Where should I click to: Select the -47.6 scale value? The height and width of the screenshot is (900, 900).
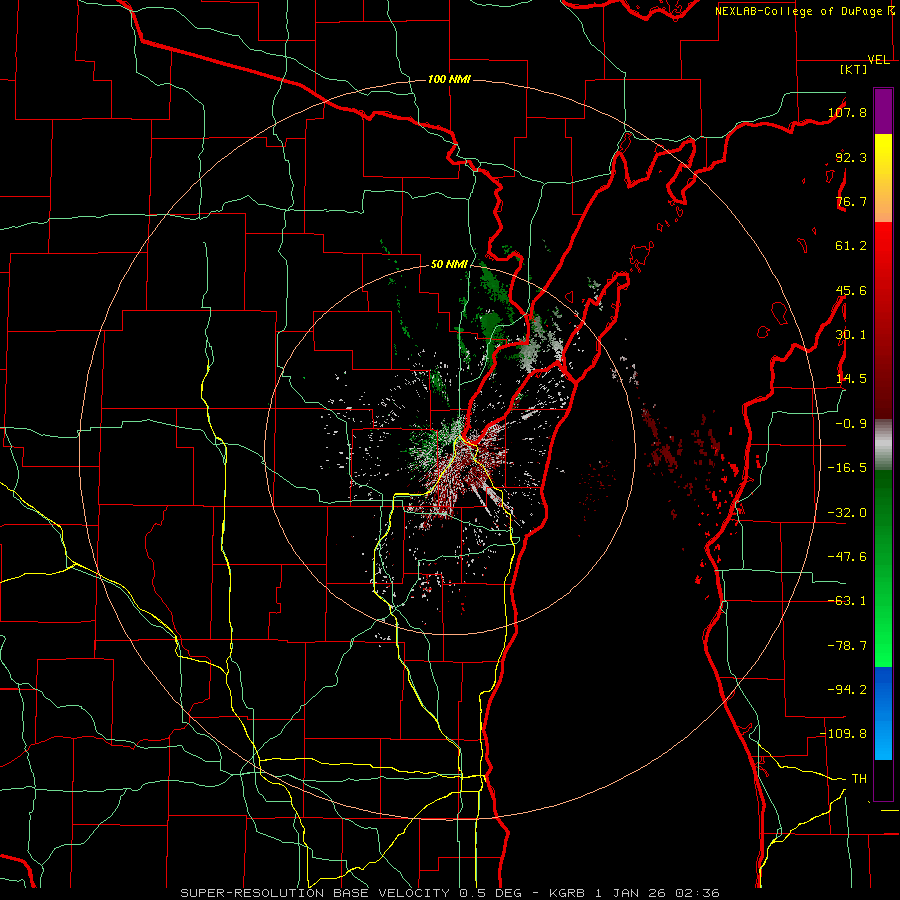coord(847,557)
